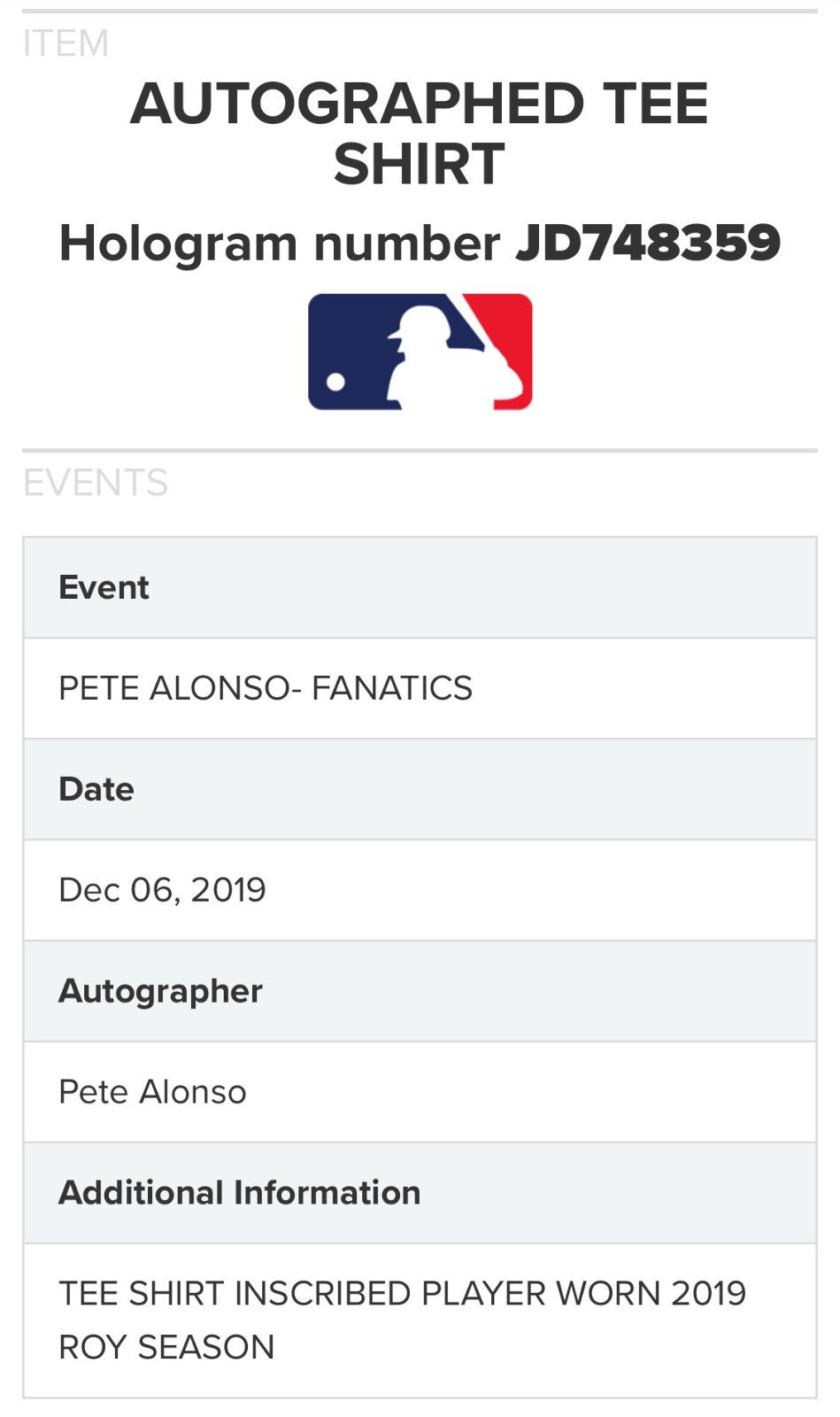
Task: Select the Additional Information header row
Action: click(x=420, y=1193)
